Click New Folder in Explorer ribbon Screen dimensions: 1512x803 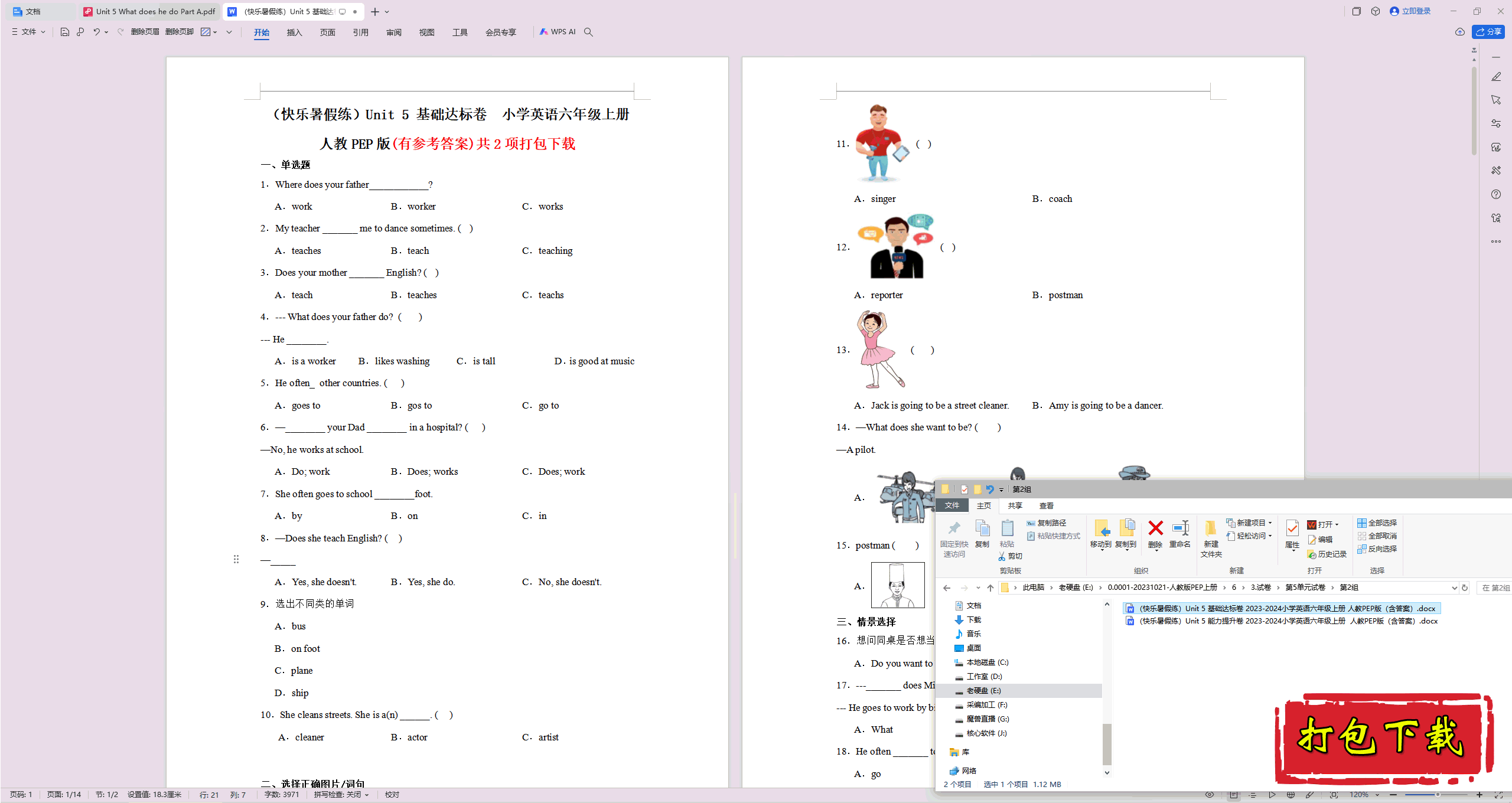(x=1211, y=538)
